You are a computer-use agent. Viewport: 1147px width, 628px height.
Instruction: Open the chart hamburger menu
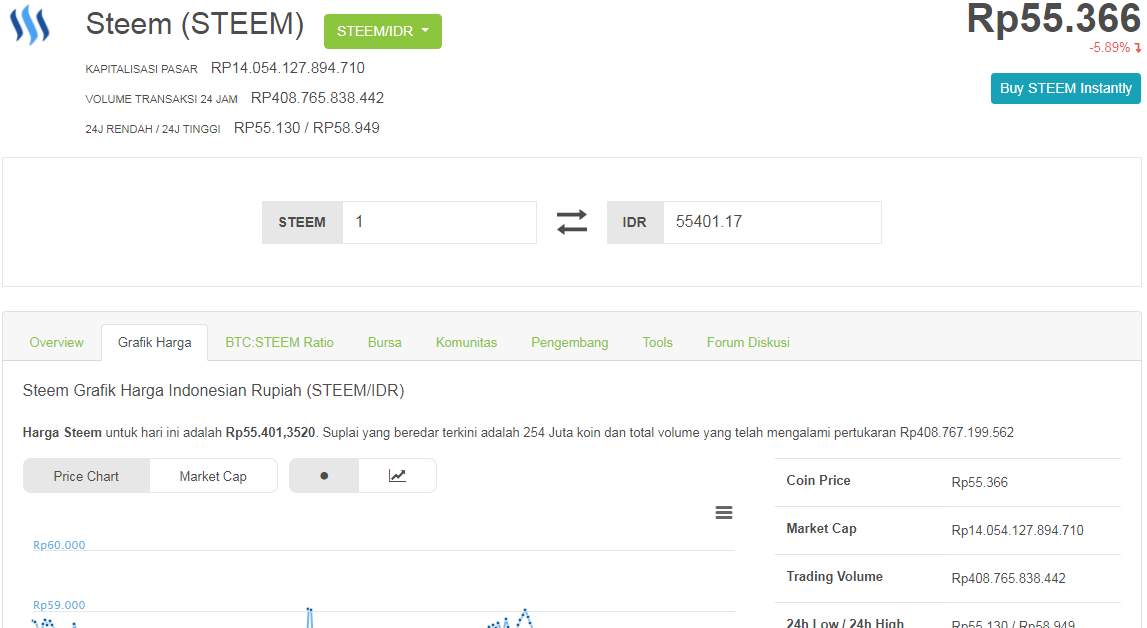point(723,512)
